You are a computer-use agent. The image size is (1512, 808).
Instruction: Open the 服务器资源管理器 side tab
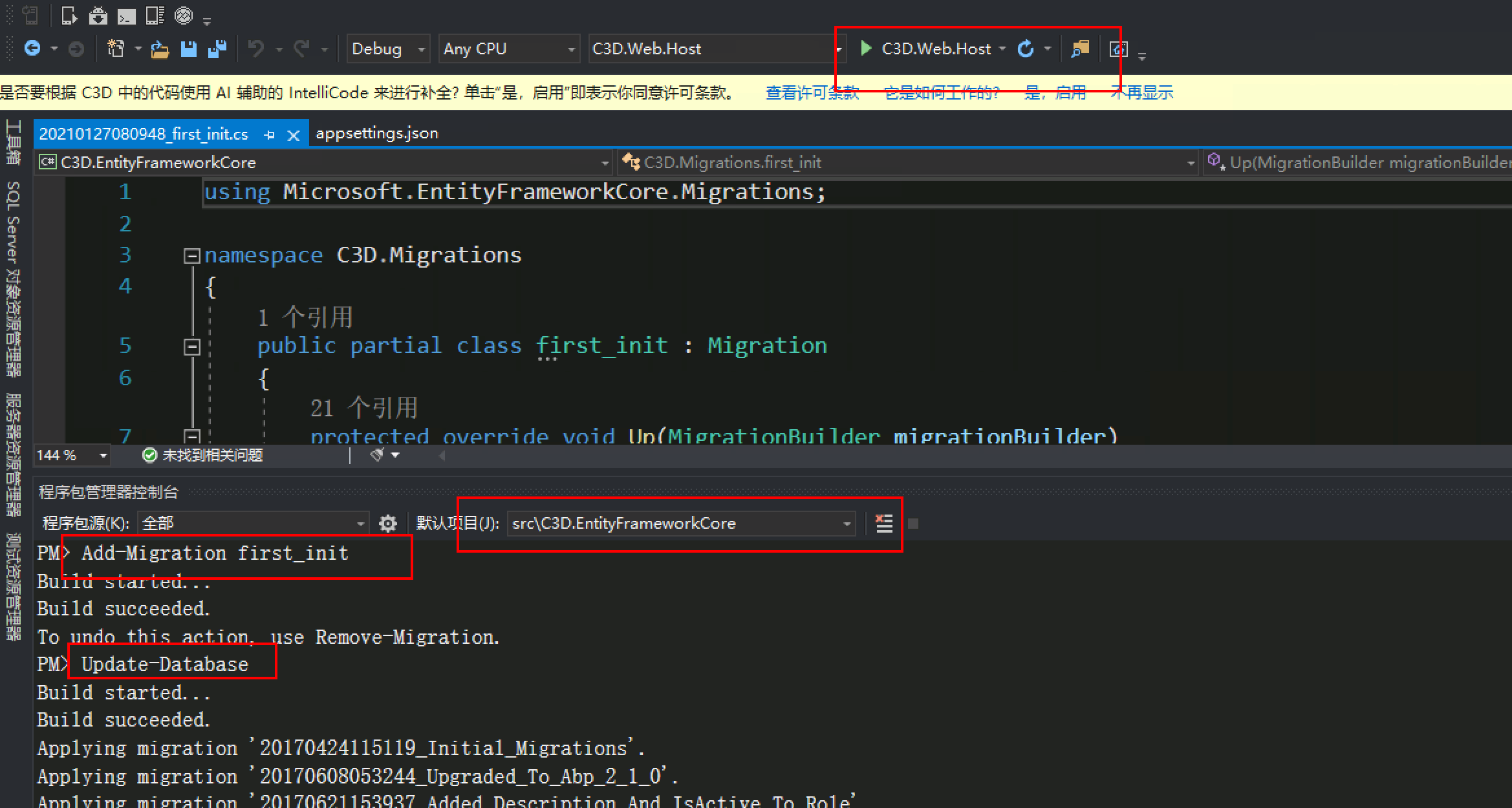pyautogui.click(x=13, y=454)
